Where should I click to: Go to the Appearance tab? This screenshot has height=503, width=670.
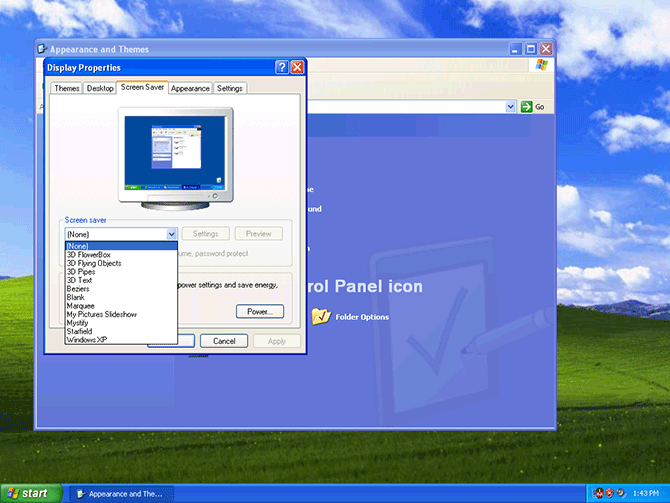190,88
